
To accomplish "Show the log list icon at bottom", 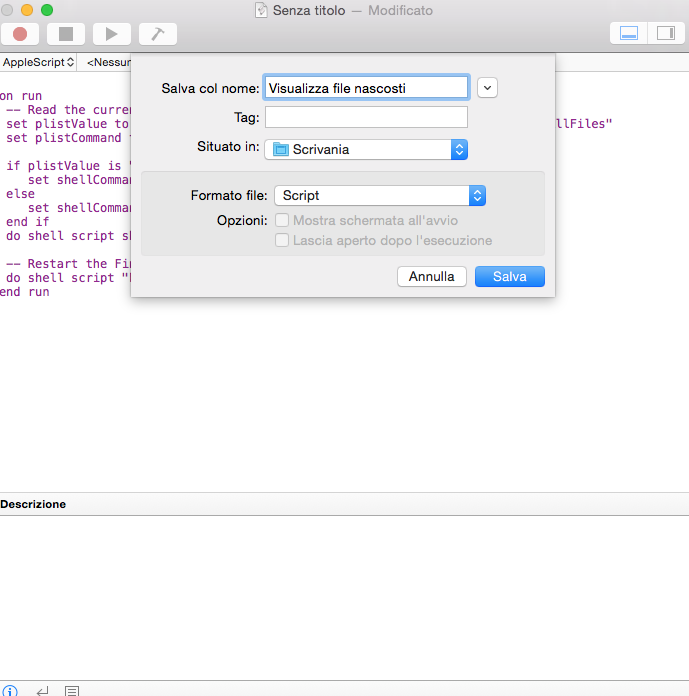I will coord(72,691).
